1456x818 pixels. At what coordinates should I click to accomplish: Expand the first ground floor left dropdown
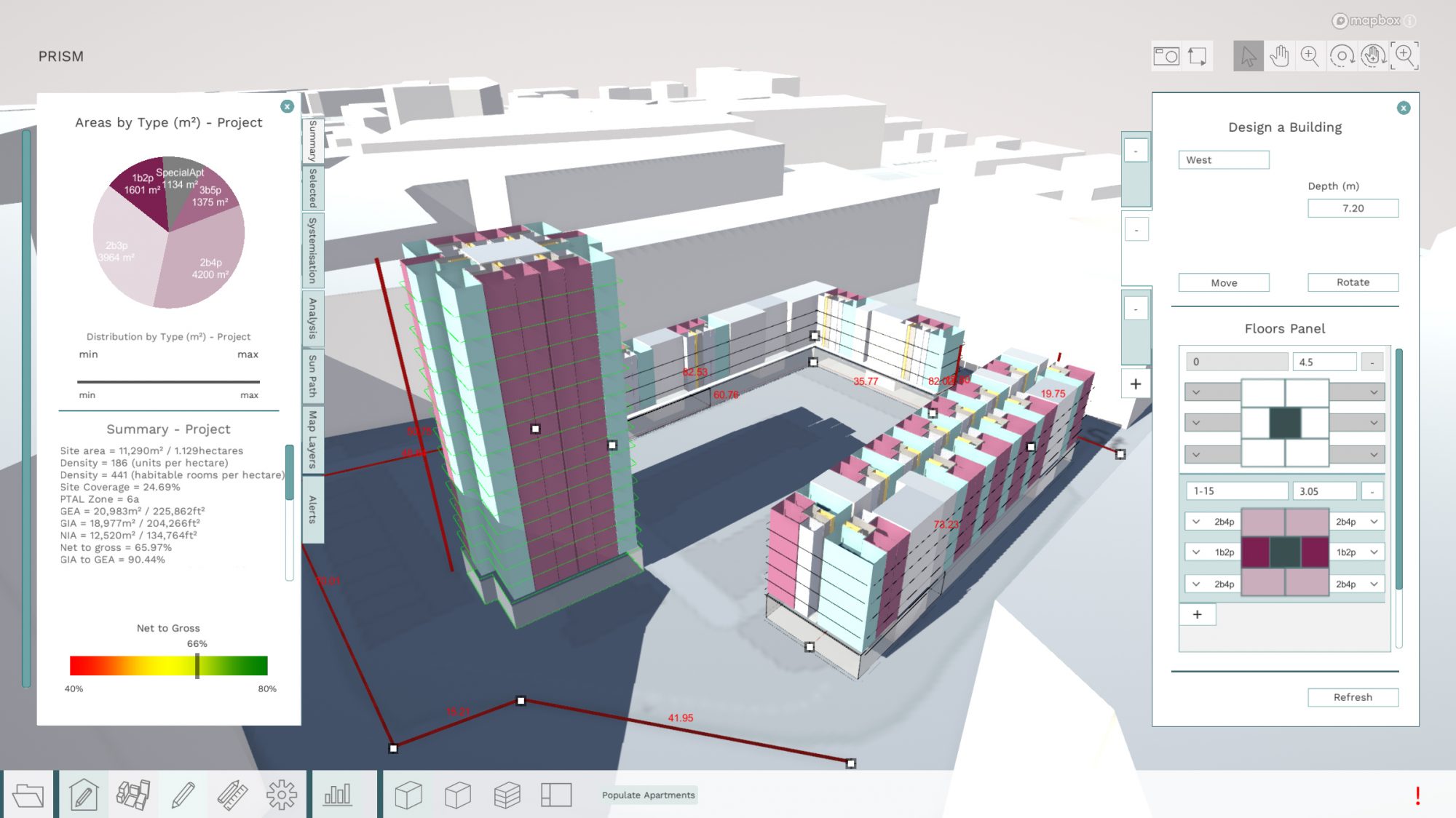[1196, 393]
